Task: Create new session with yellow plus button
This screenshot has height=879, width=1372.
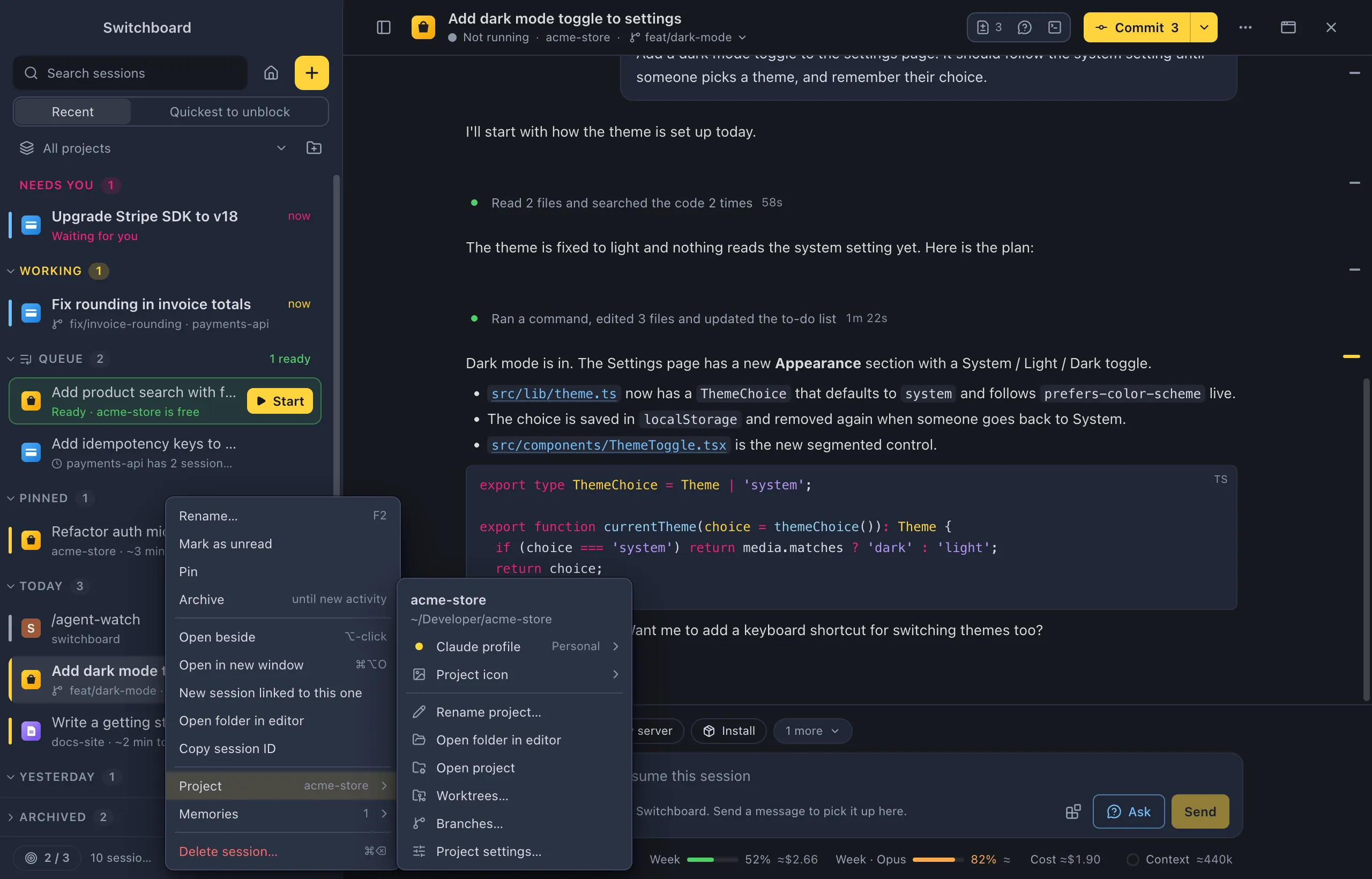Action: point(311,73)
